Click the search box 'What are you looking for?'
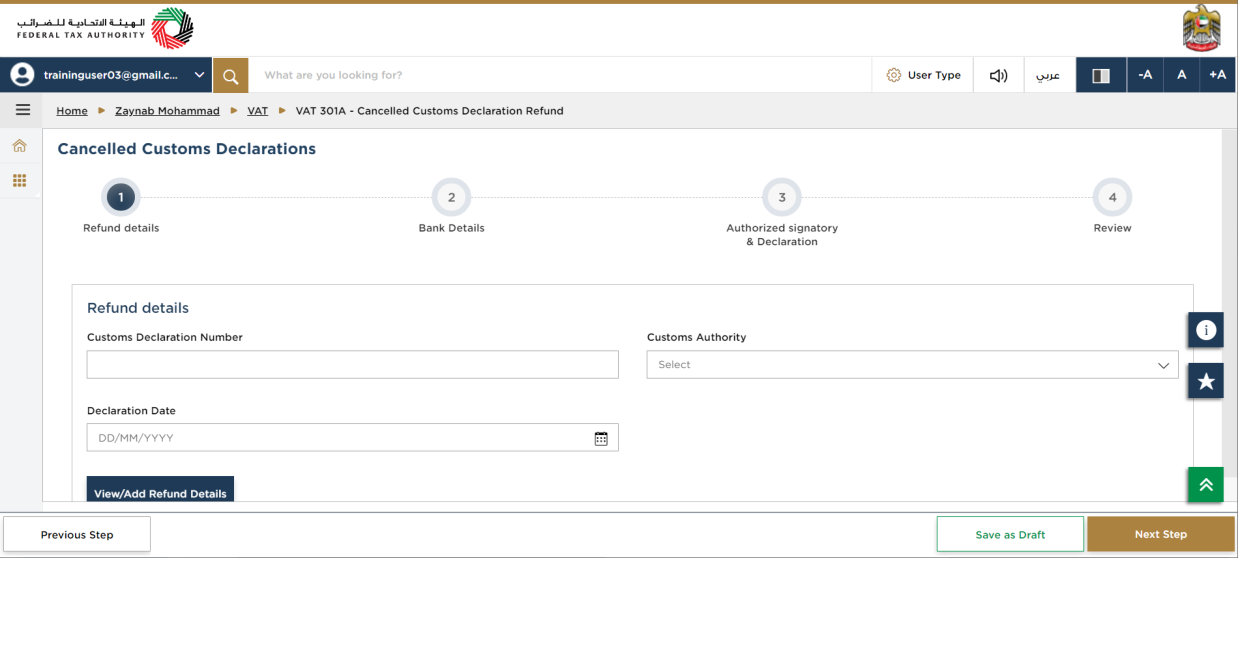The image size is (1238, 648). pyautogui.click(x=560, y=75)
